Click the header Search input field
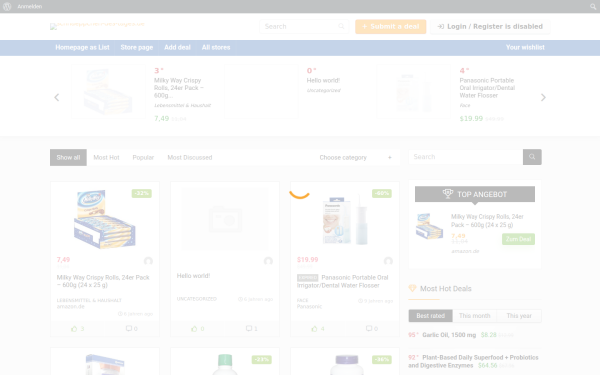The height and width of the screenshot is (375, 600). (304, 26)
